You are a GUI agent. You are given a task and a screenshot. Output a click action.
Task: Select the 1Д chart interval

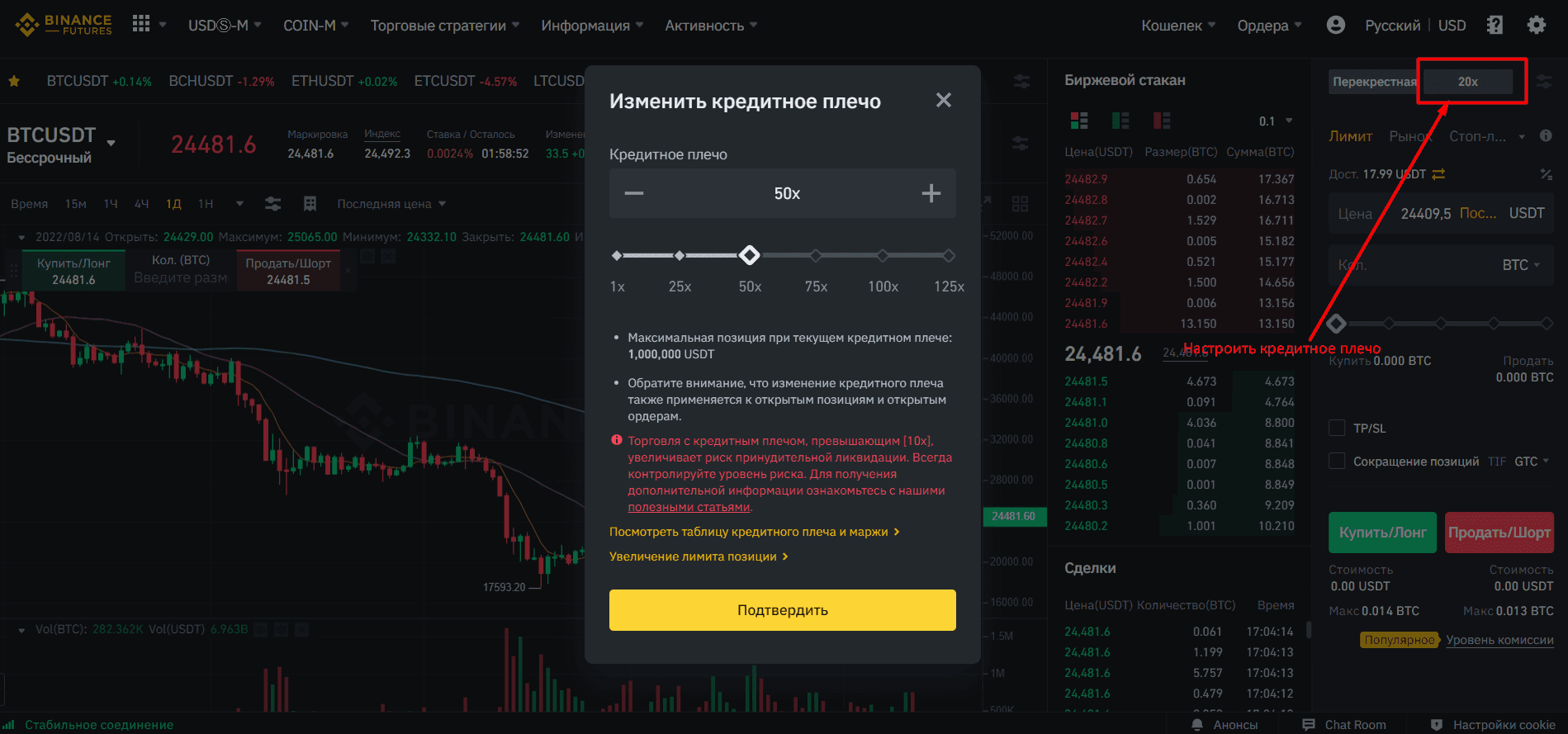pos(173,203)
